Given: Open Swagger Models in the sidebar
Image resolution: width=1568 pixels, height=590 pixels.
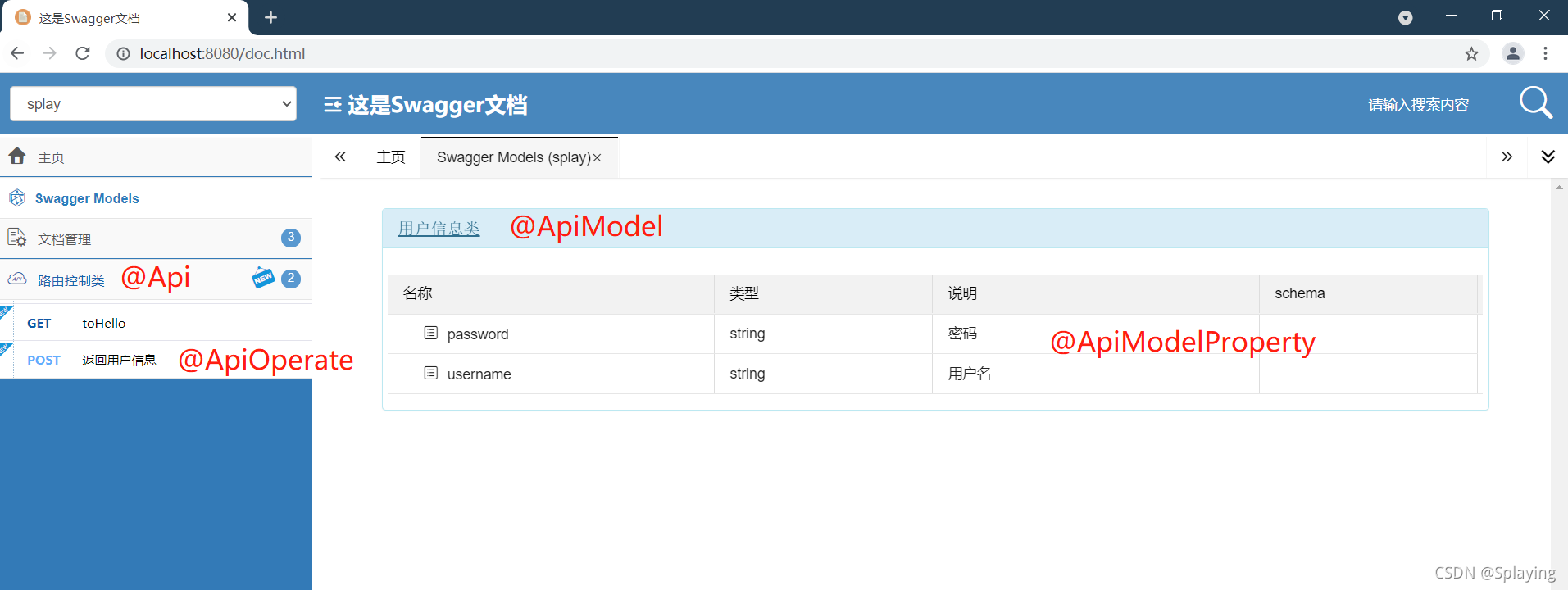Looking at the screenshot, I should (156, 198).
